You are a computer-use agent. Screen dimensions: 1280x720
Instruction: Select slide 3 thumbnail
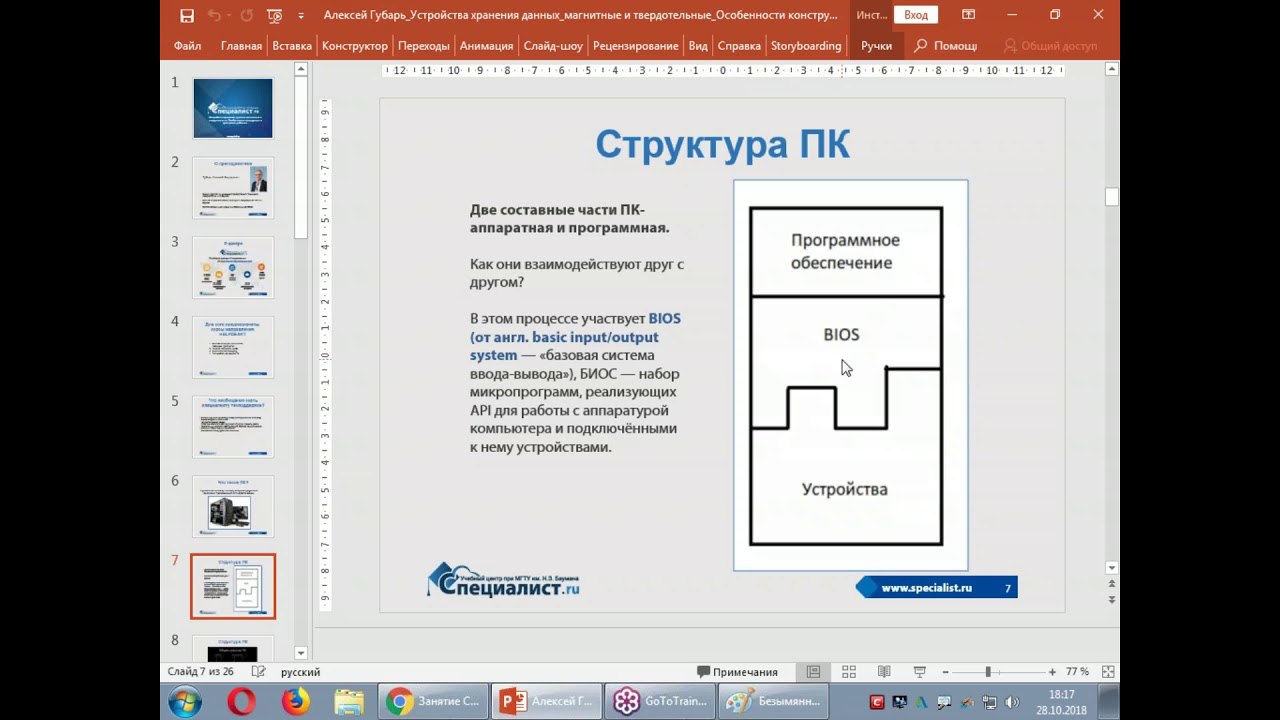point(233,267)
